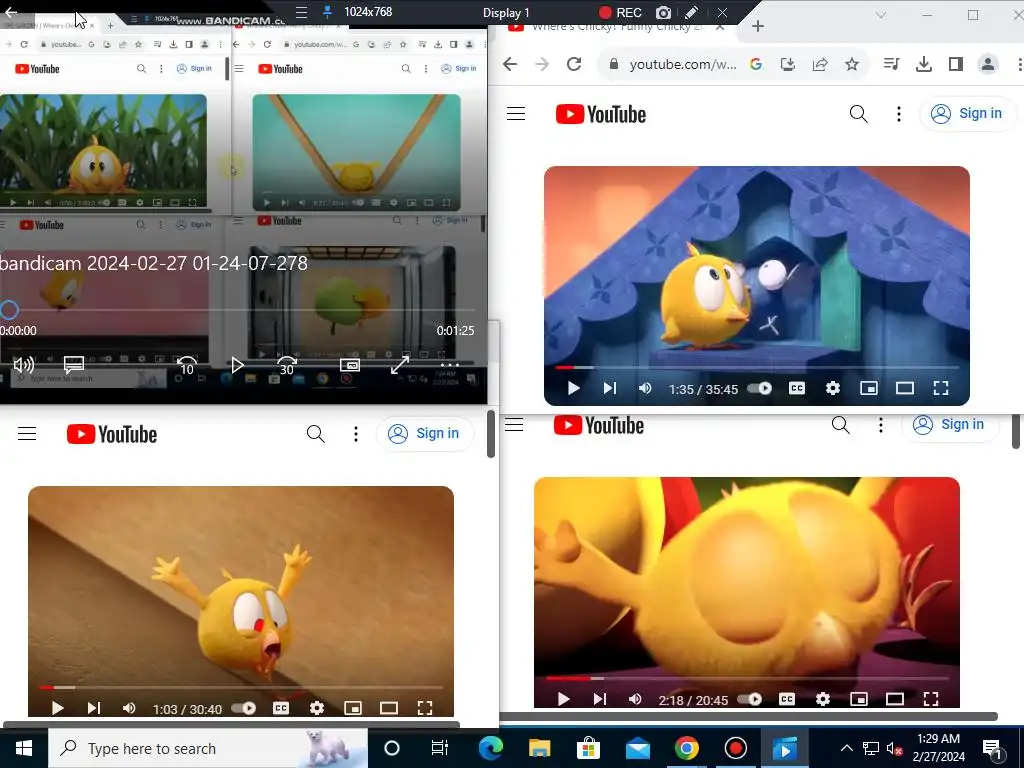Open the Chrome downloads icon in the toolbar

[923, 64]
